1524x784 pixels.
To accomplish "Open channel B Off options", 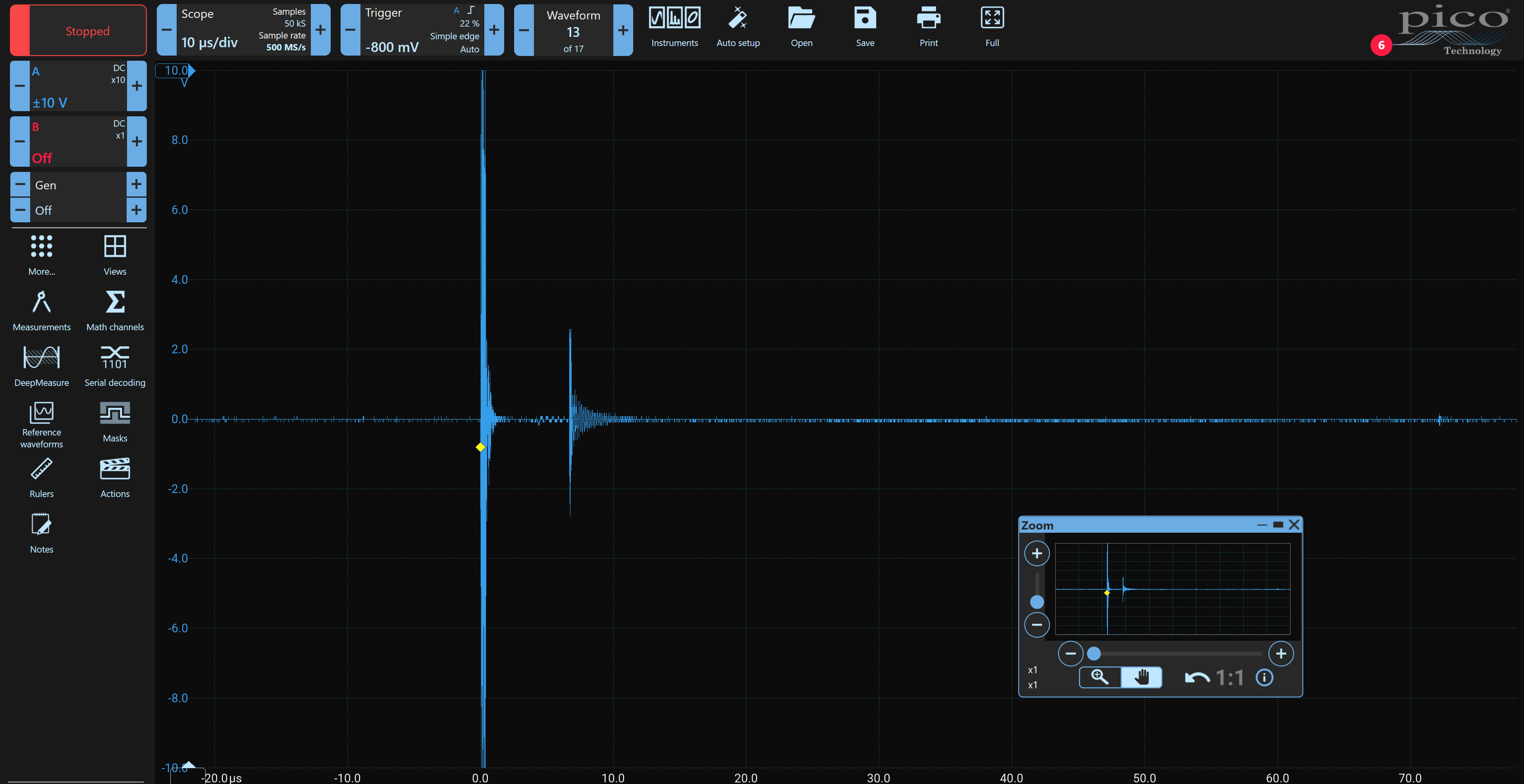I will tap(78, 141).
